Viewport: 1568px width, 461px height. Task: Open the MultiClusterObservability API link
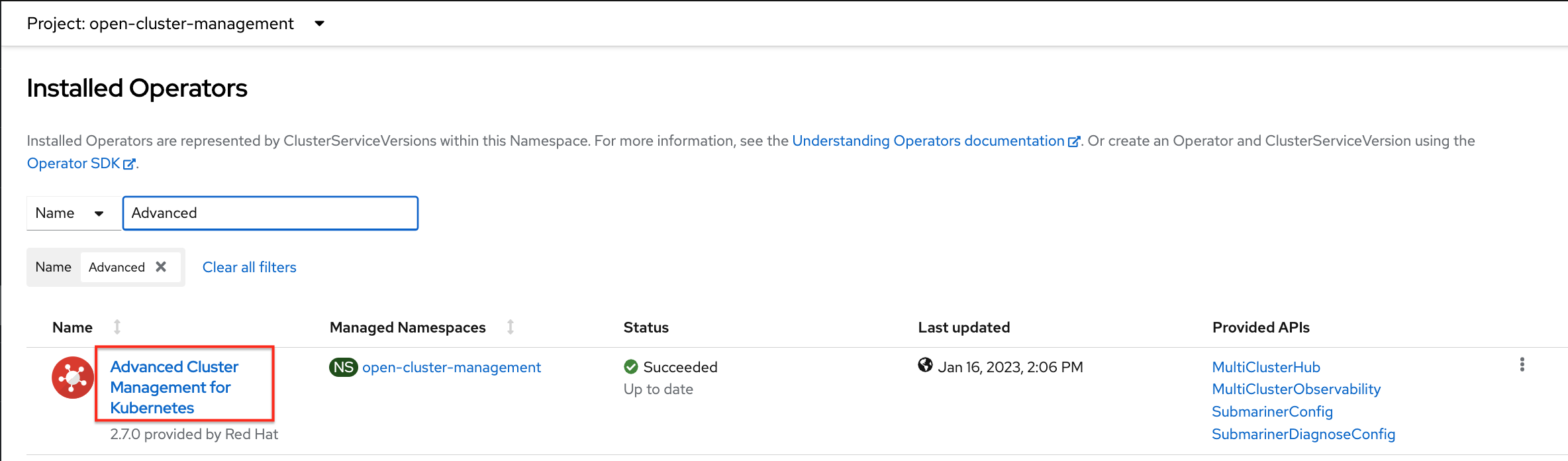(1296, 389)
